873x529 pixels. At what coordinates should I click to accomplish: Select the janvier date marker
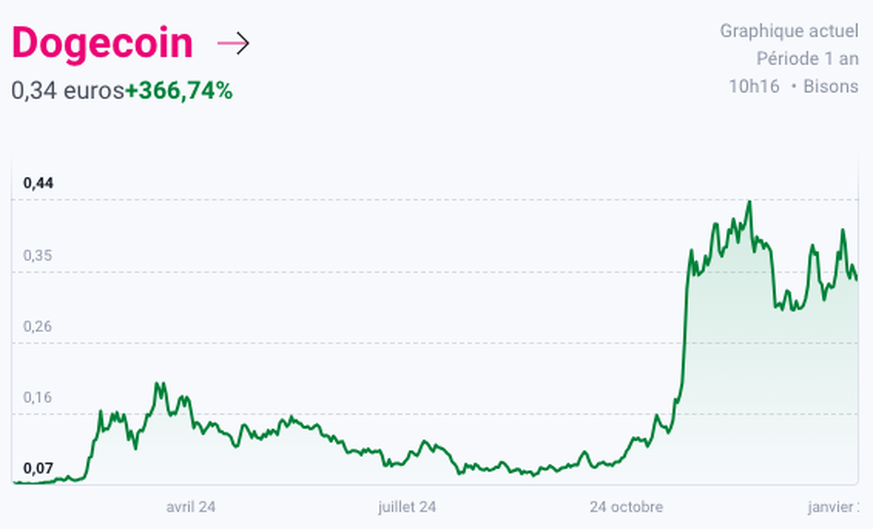pyautogui.click(x=832, y=507)
